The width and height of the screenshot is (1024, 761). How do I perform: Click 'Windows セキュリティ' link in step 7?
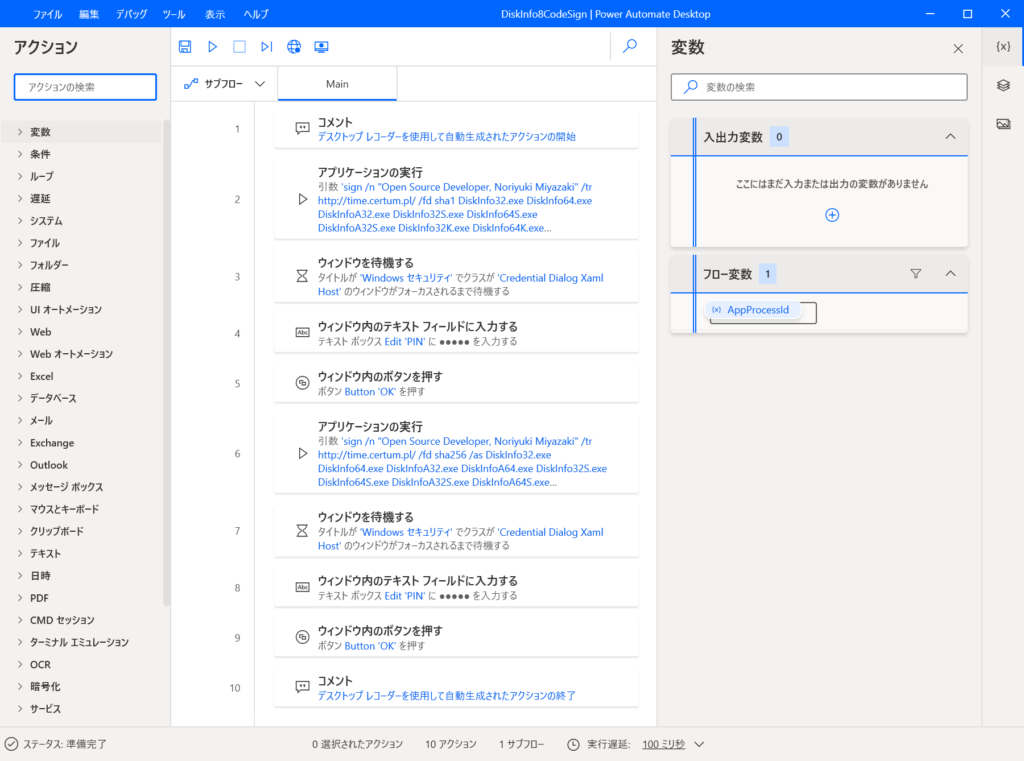pyautogui.click(x=406, y=532)
